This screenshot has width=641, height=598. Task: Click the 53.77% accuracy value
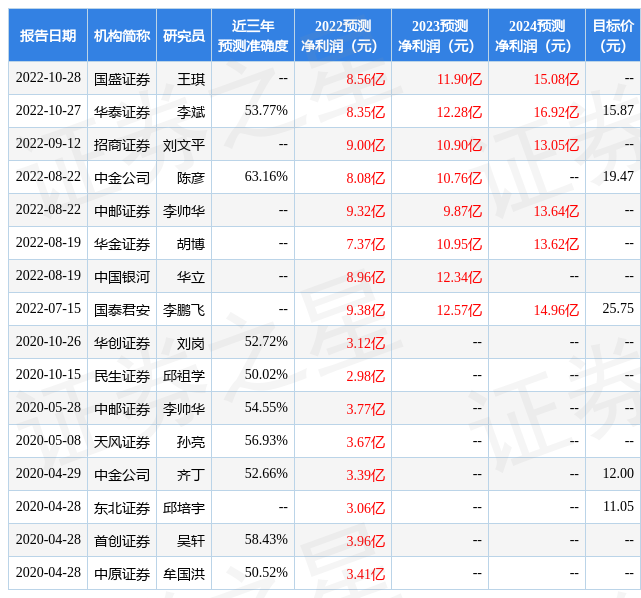(266, 110)
